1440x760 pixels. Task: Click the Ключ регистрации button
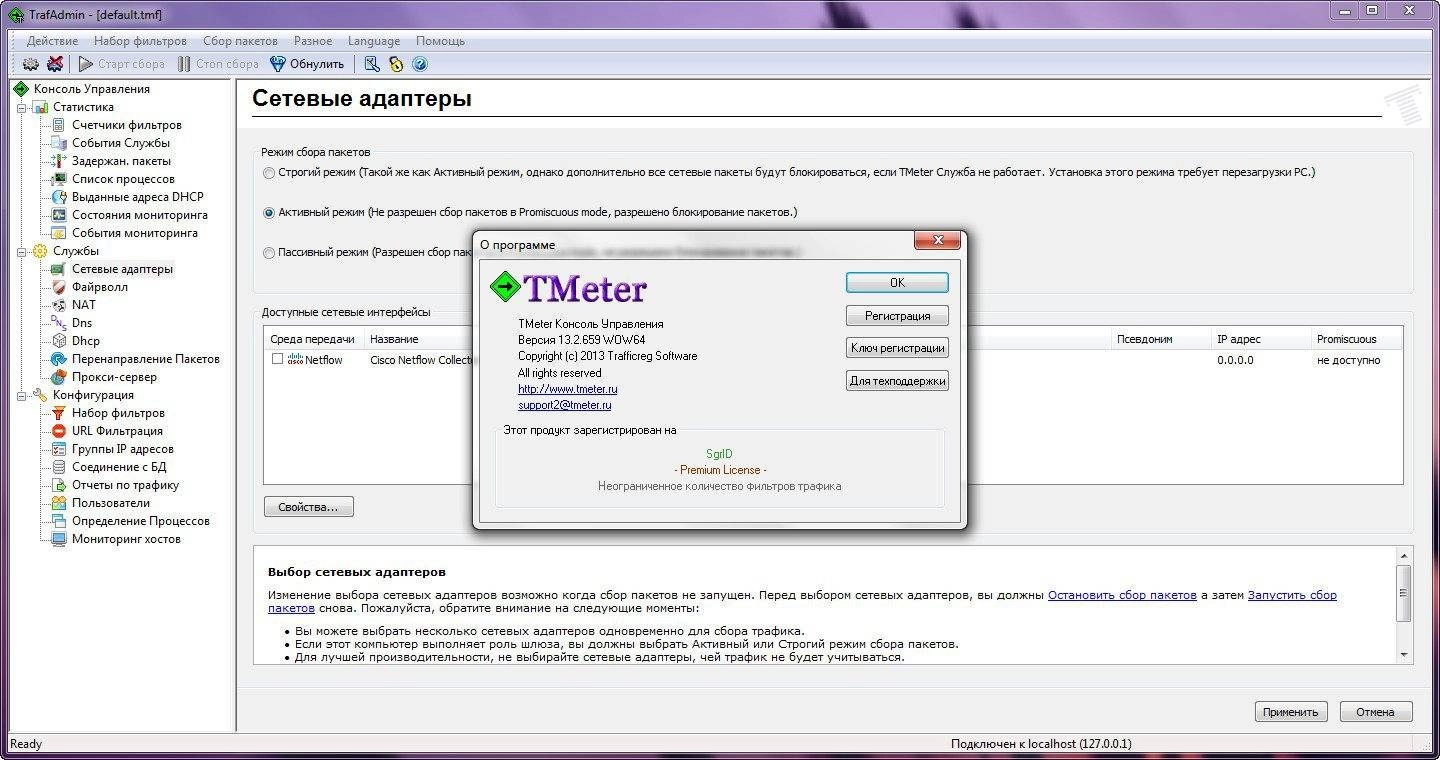point(897,348)
